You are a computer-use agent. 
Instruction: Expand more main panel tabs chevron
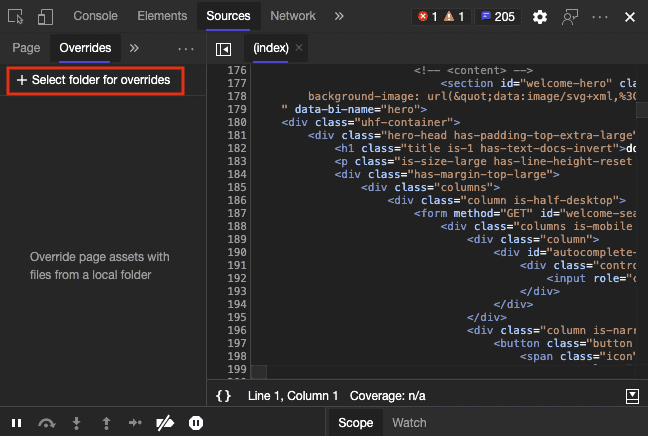click(x=339, y=16)
